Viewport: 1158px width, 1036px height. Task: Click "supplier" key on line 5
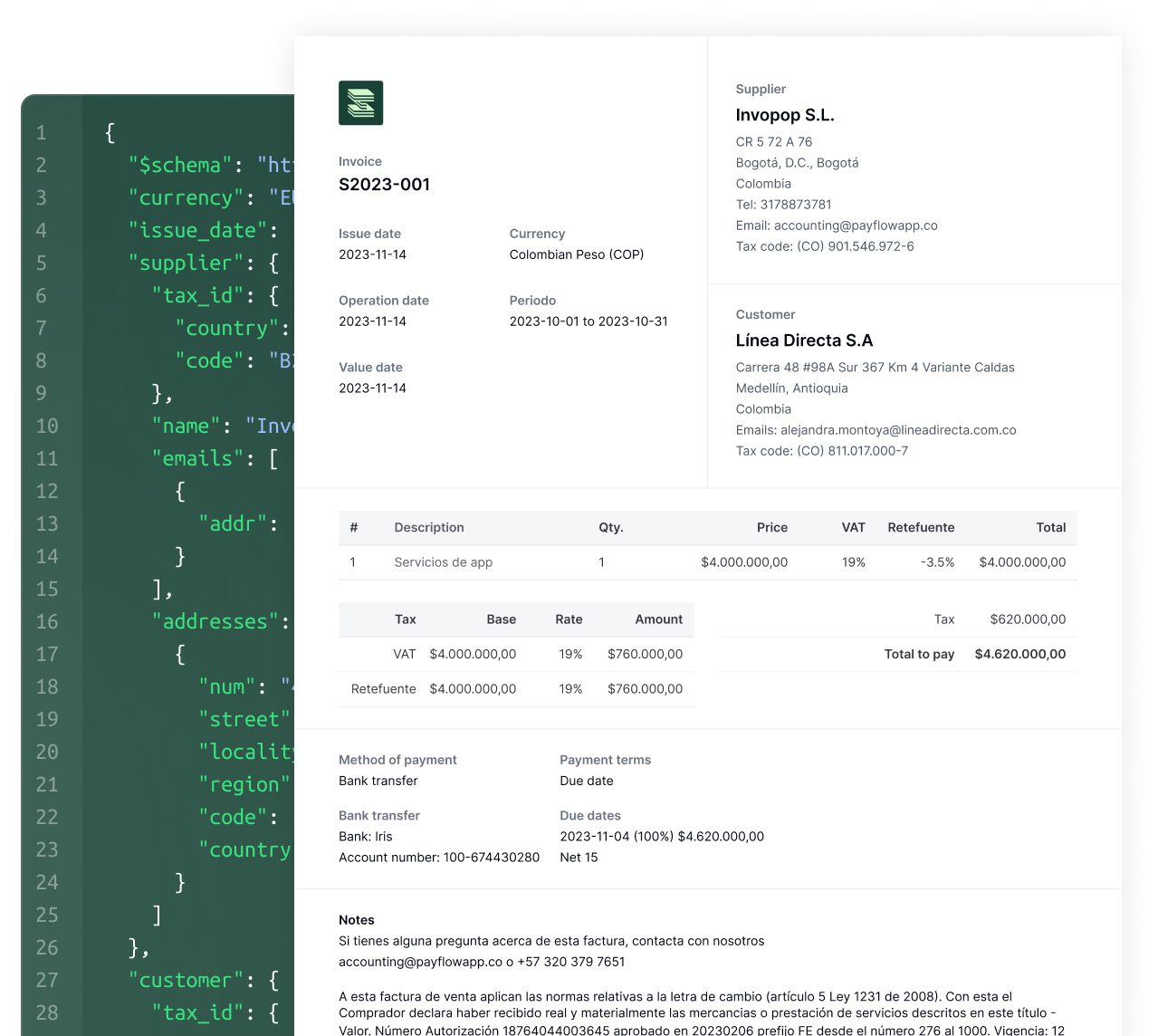187,263
